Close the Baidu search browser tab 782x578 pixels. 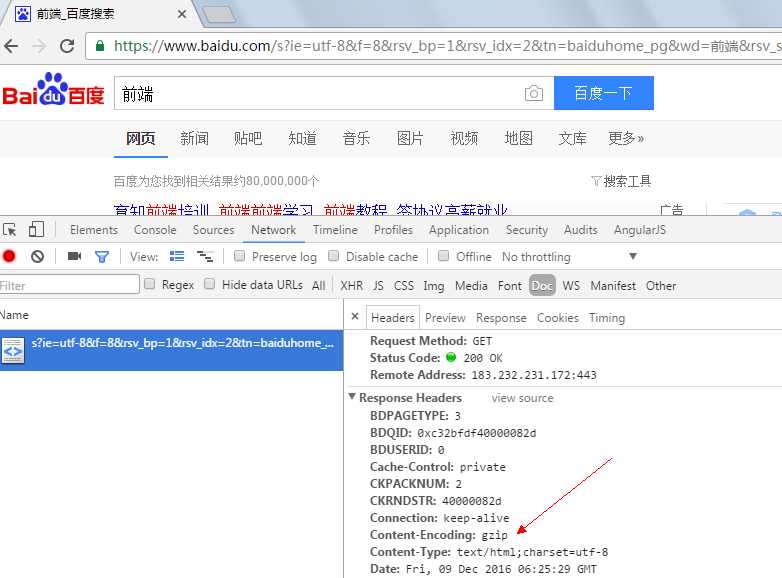click(x=182, y=14)
